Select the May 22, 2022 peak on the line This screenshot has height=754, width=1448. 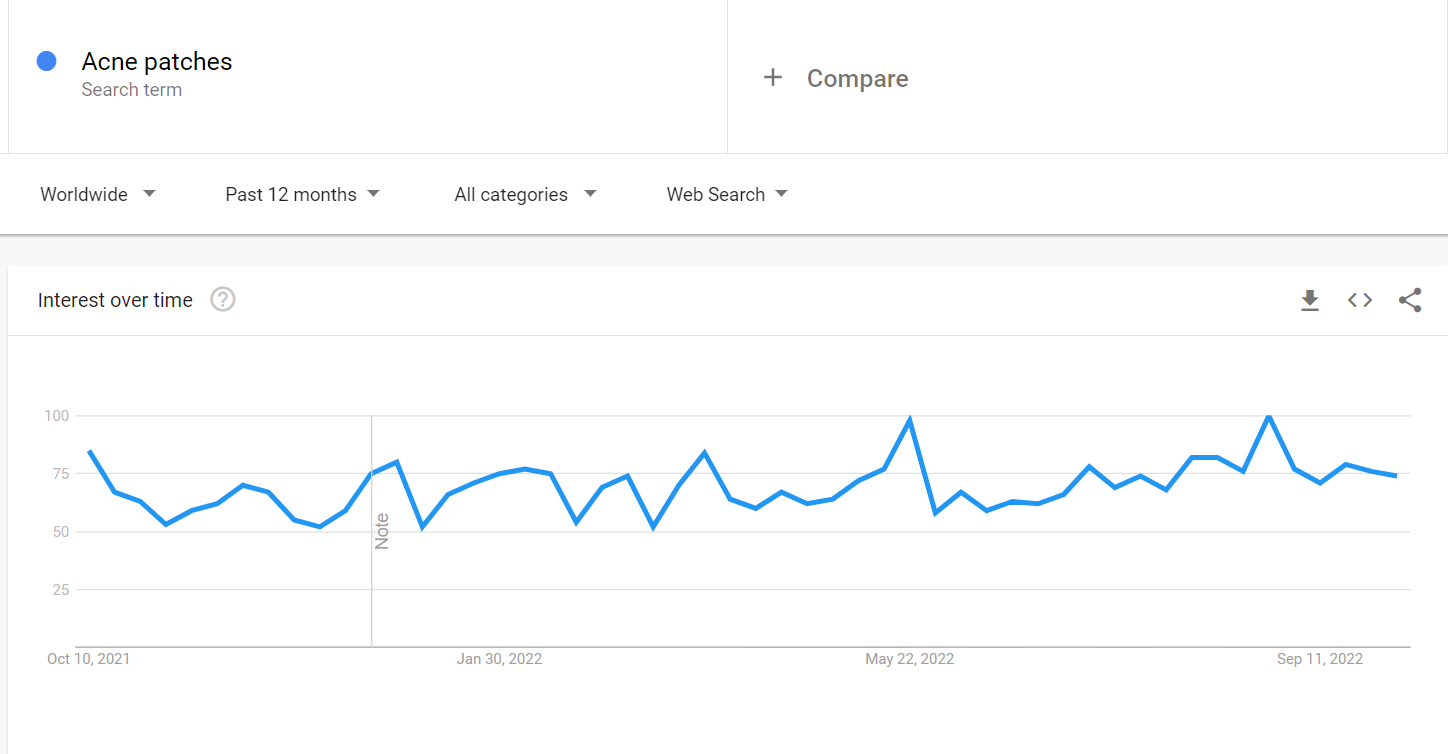(909, 420)
